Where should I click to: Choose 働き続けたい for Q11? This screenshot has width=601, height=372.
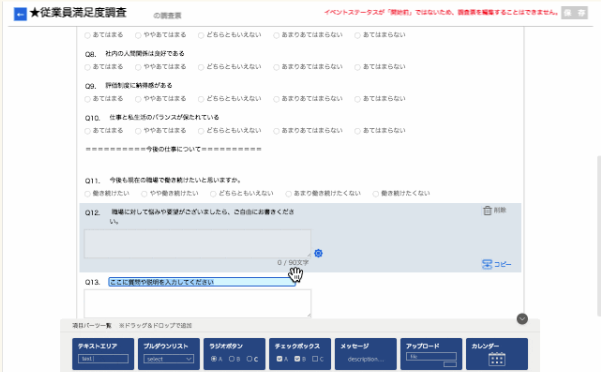click(87, 194)
